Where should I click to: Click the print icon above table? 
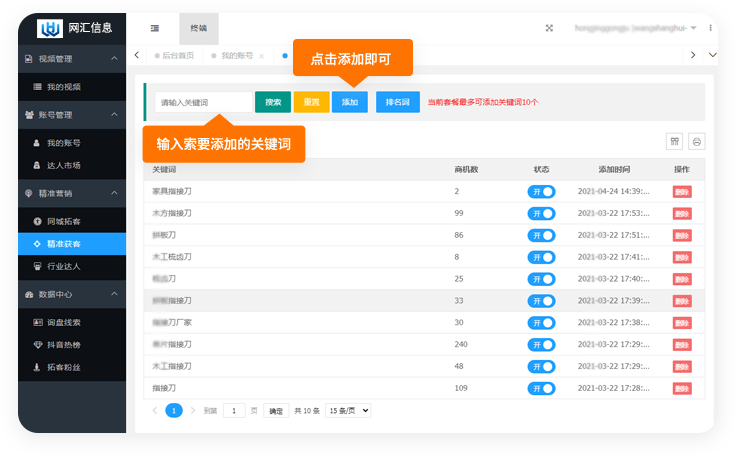697,141
